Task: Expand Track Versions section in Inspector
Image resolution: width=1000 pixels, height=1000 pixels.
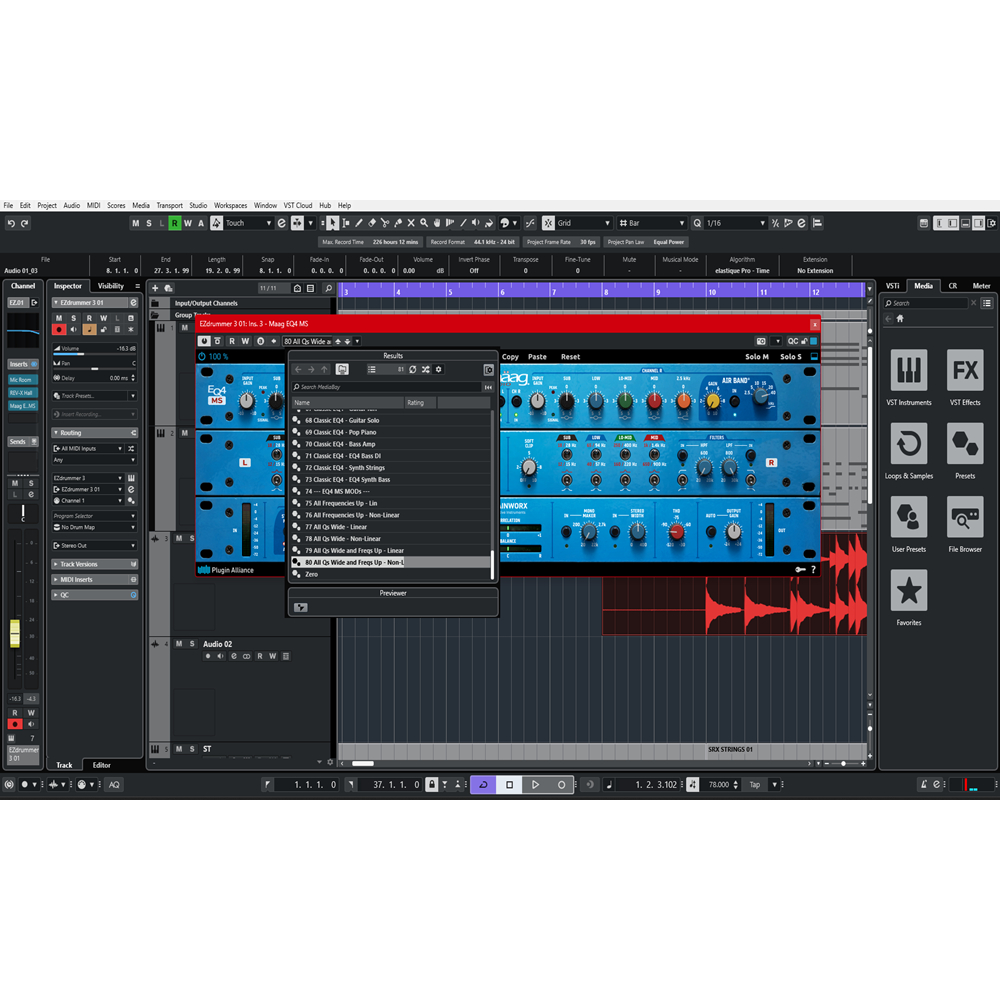Action: click(x=94, y=564)
